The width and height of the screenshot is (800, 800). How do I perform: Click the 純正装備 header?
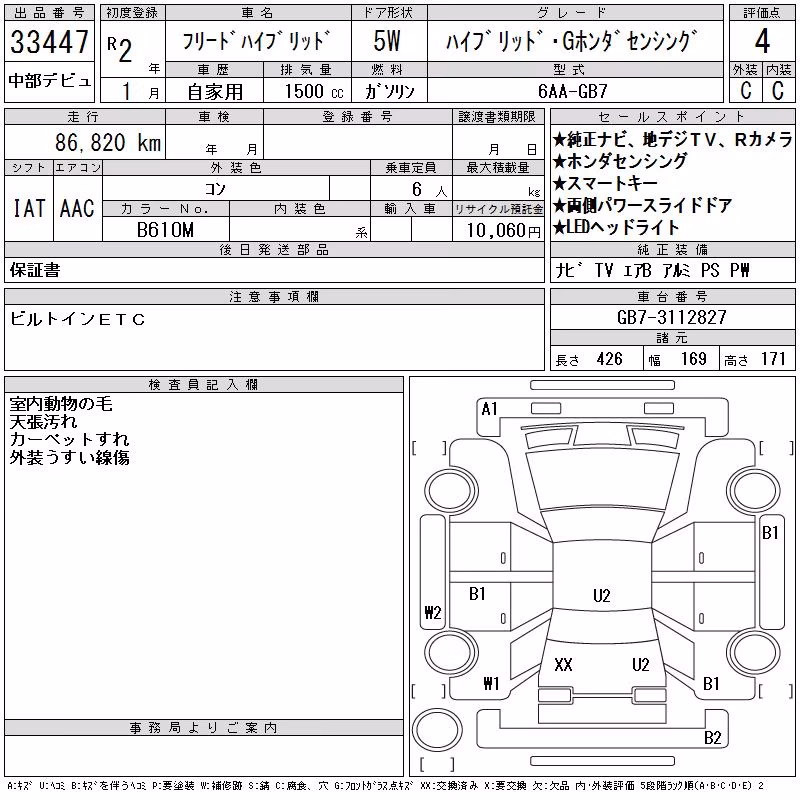[672, 249]
